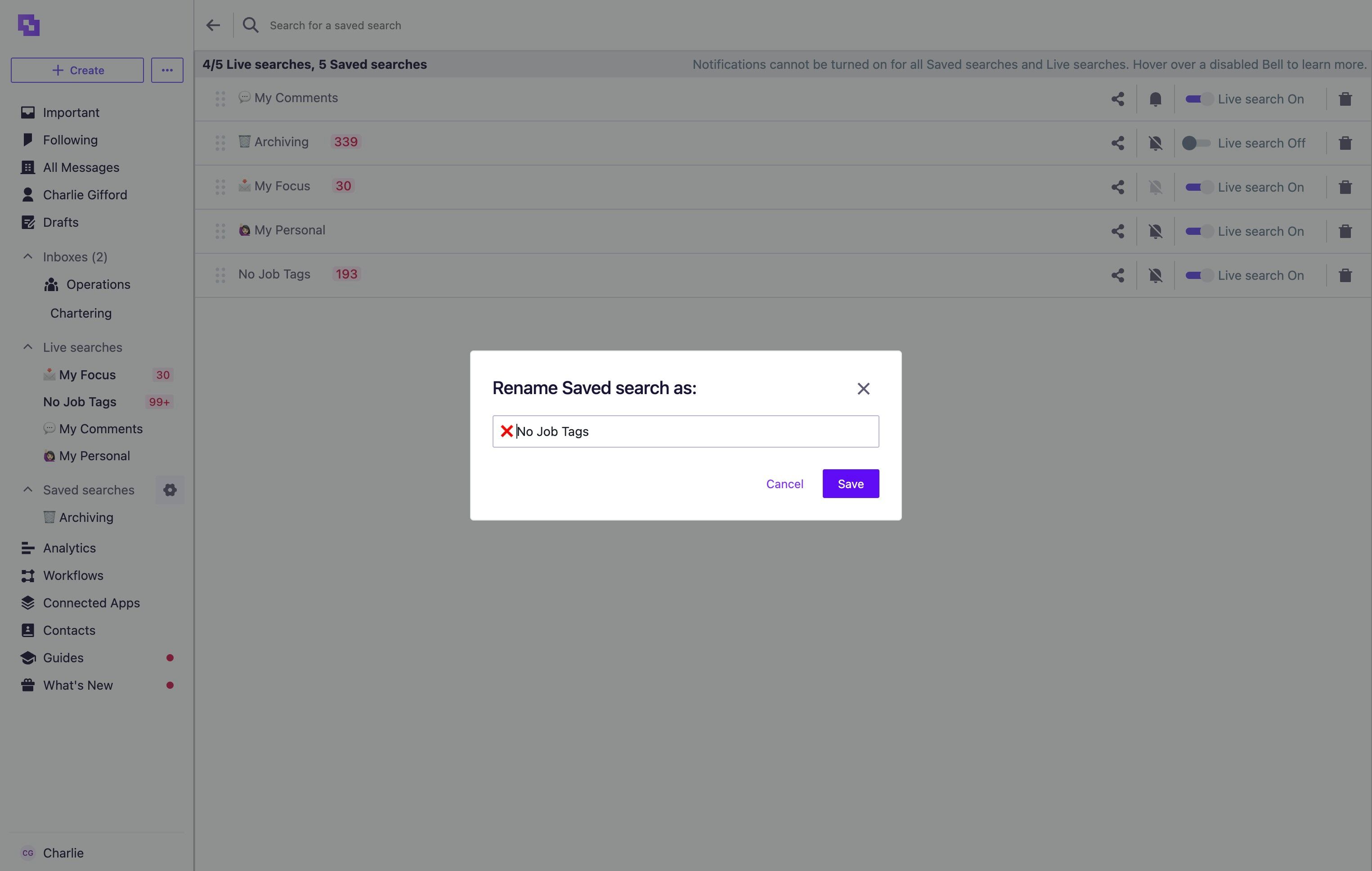
Task: Toggle Live search Off for Archiving
Action: [1195, 143]
